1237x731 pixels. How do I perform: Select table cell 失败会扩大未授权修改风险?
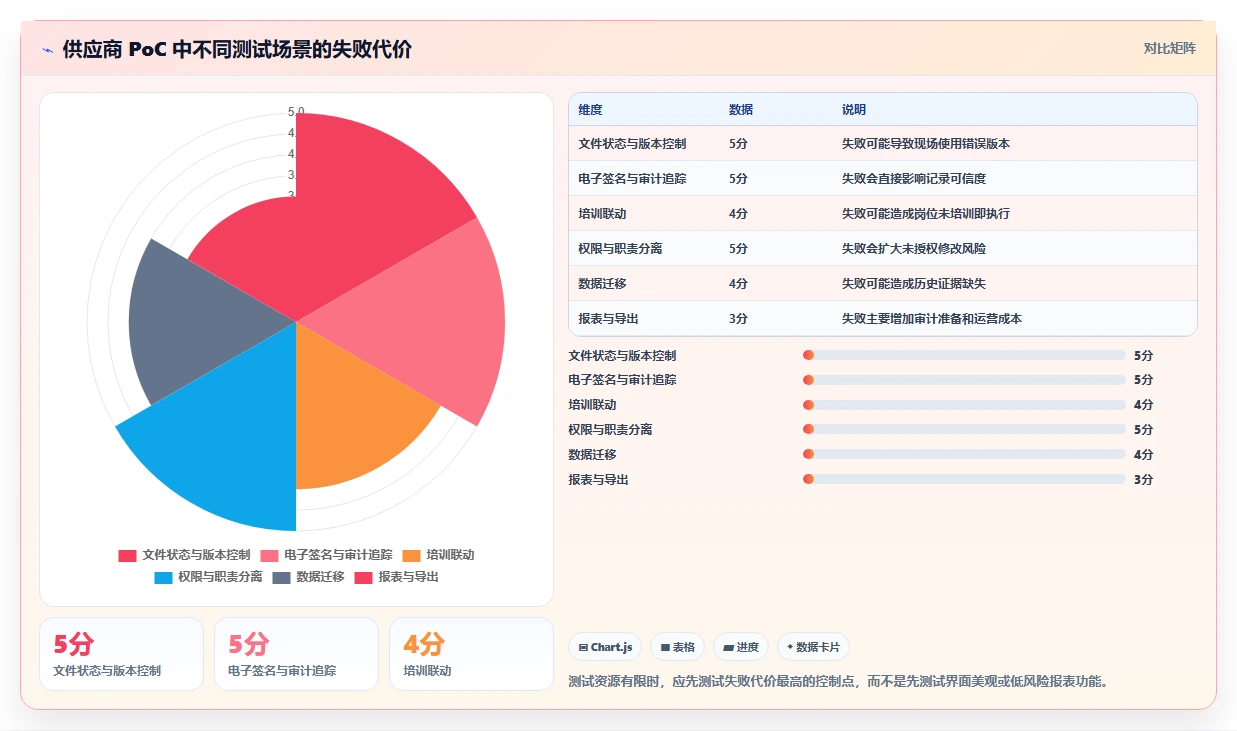(914, 249)
